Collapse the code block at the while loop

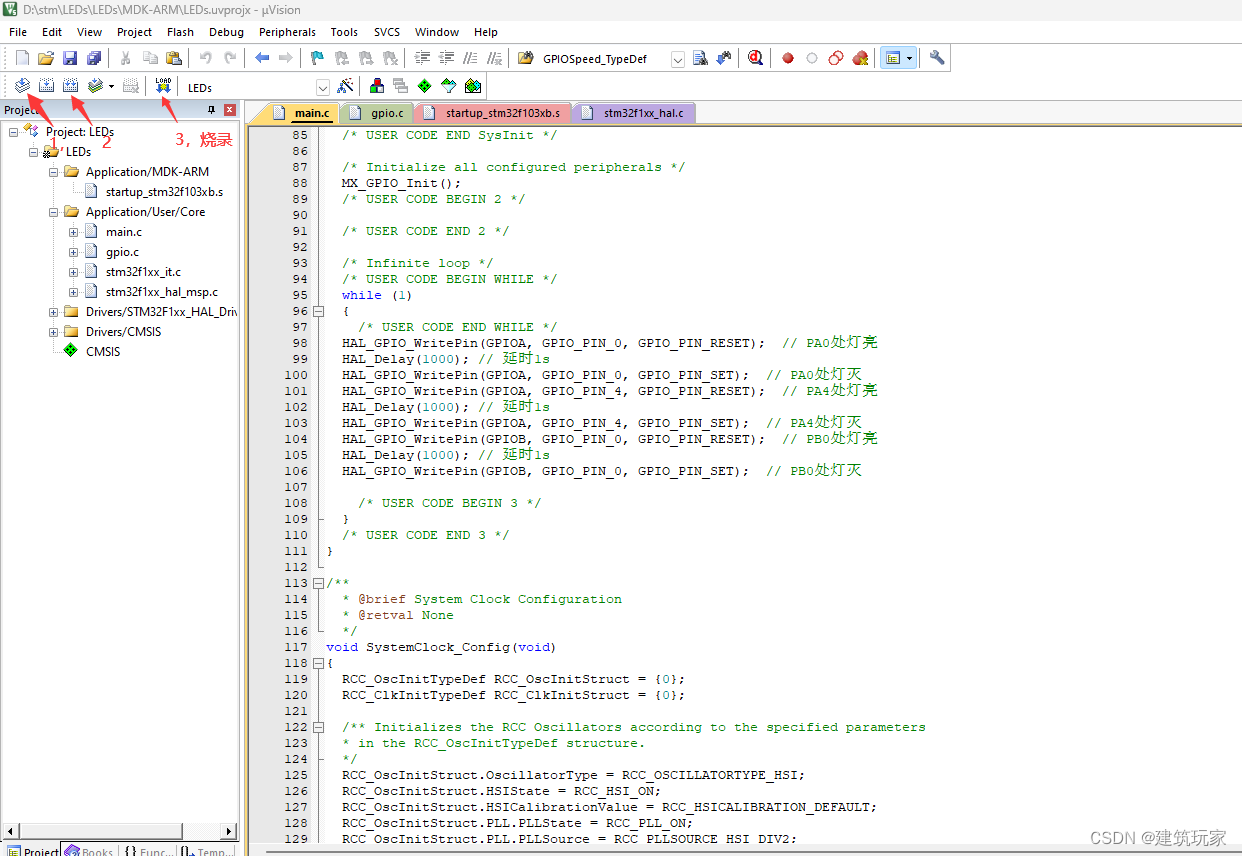click(318, 311)
